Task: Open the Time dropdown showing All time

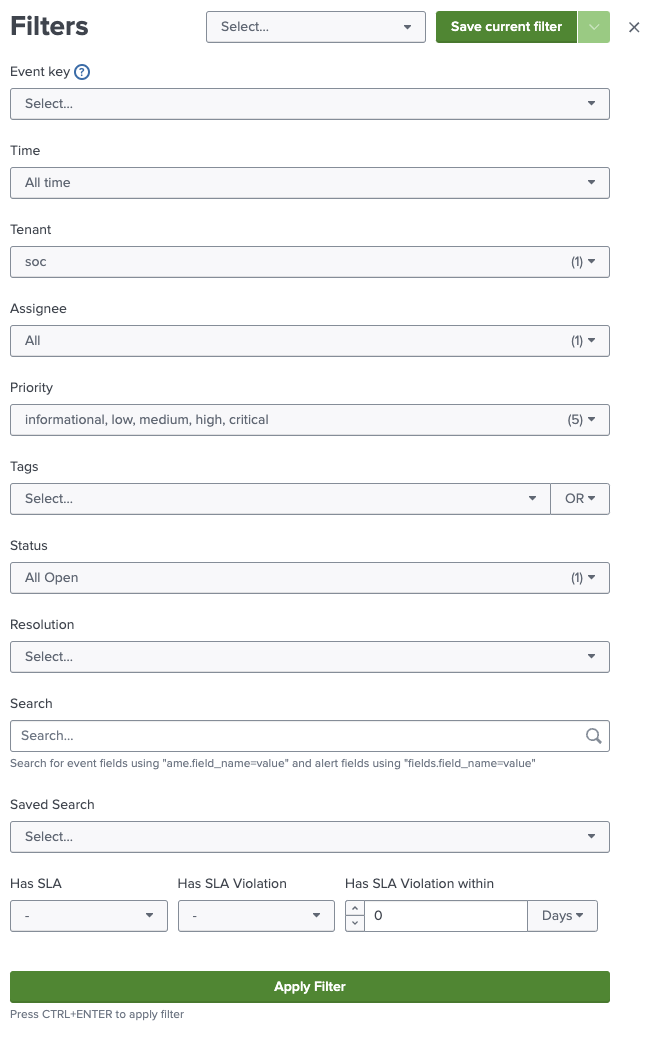Action: (x=309, y=182)
